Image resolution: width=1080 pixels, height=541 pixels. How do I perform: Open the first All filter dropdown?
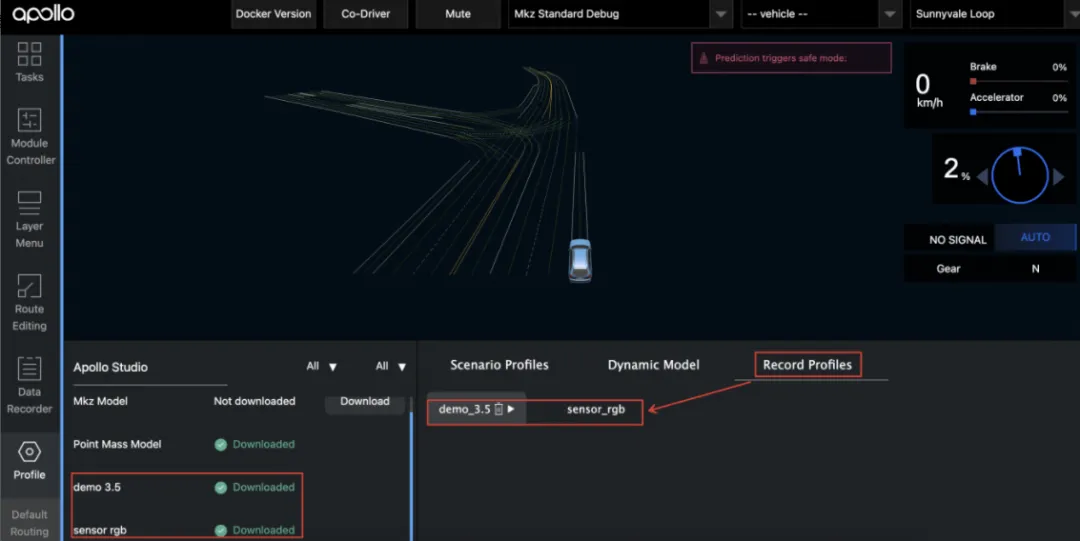pyautogui.click(x=322, y=366)
